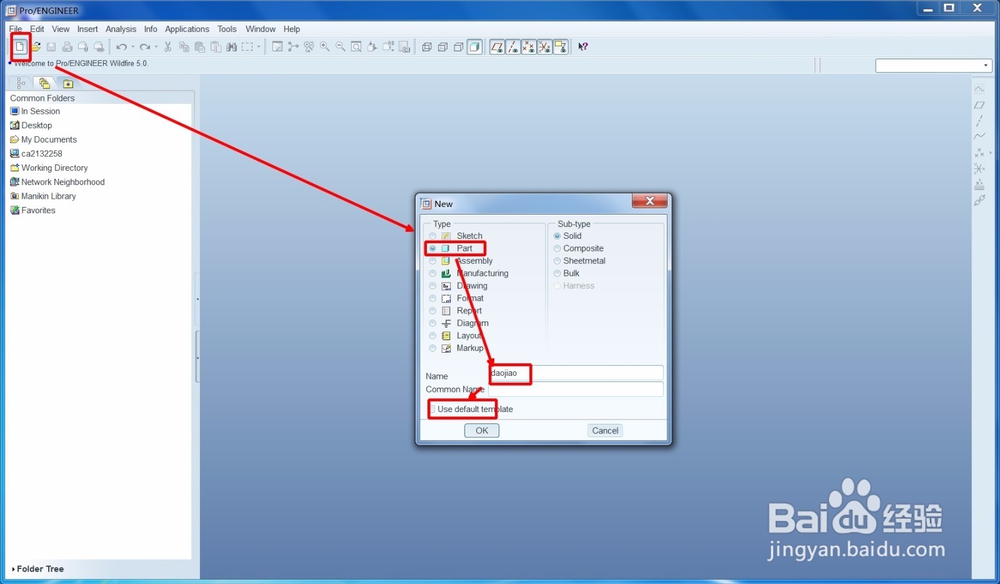Select the Part type radio button
Screen dimensions: 1000x584
[432, 248]
